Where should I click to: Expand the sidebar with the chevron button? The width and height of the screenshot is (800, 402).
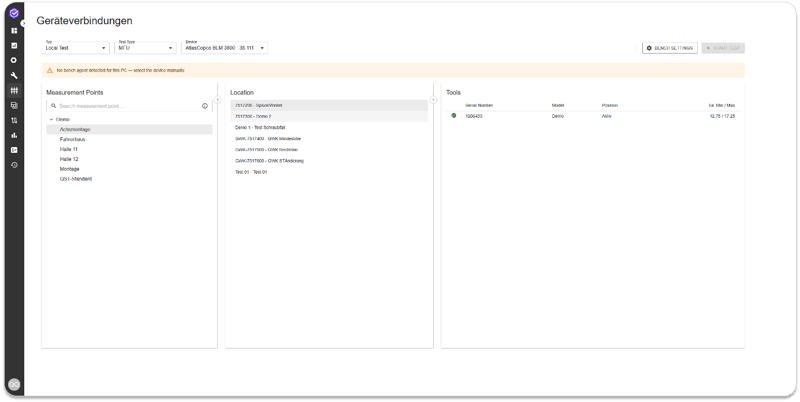click(x=23, y=23)
